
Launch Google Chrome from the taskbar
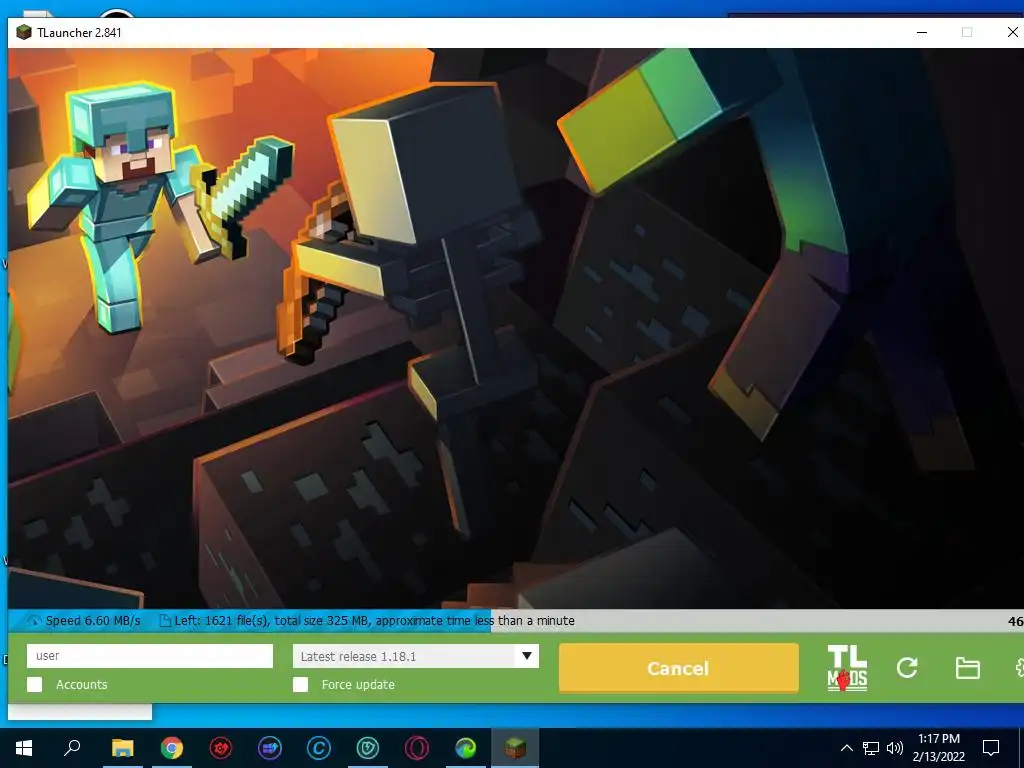tap(172, 748)
